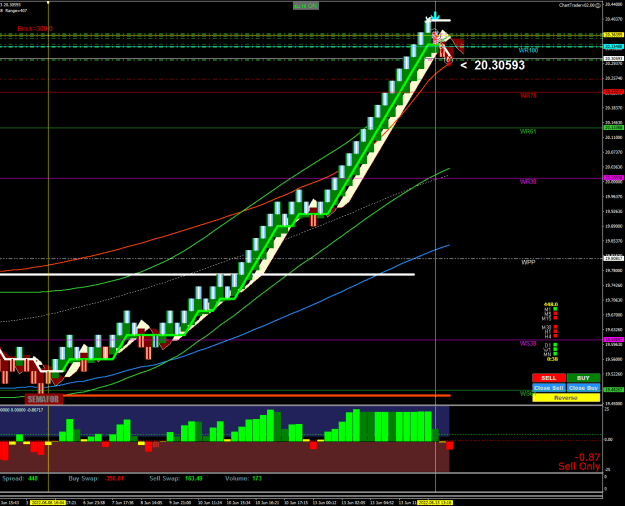The height and width of the screenshot is (506, 625).
Task: Select the M1 timeframe indicator square
Action: point(555,309)
